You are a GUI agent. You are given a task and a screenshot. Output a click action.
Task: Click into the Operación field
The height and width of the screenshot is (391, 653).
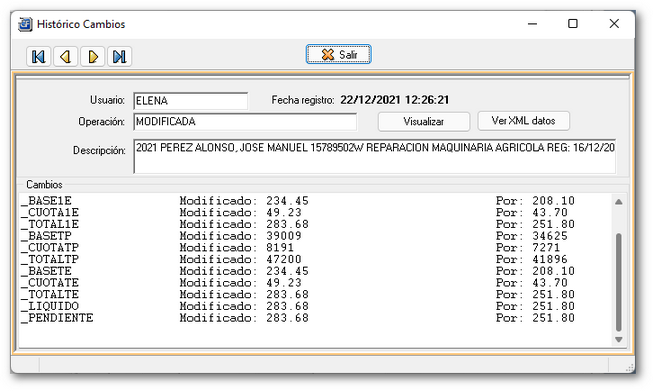pos(245,122)
